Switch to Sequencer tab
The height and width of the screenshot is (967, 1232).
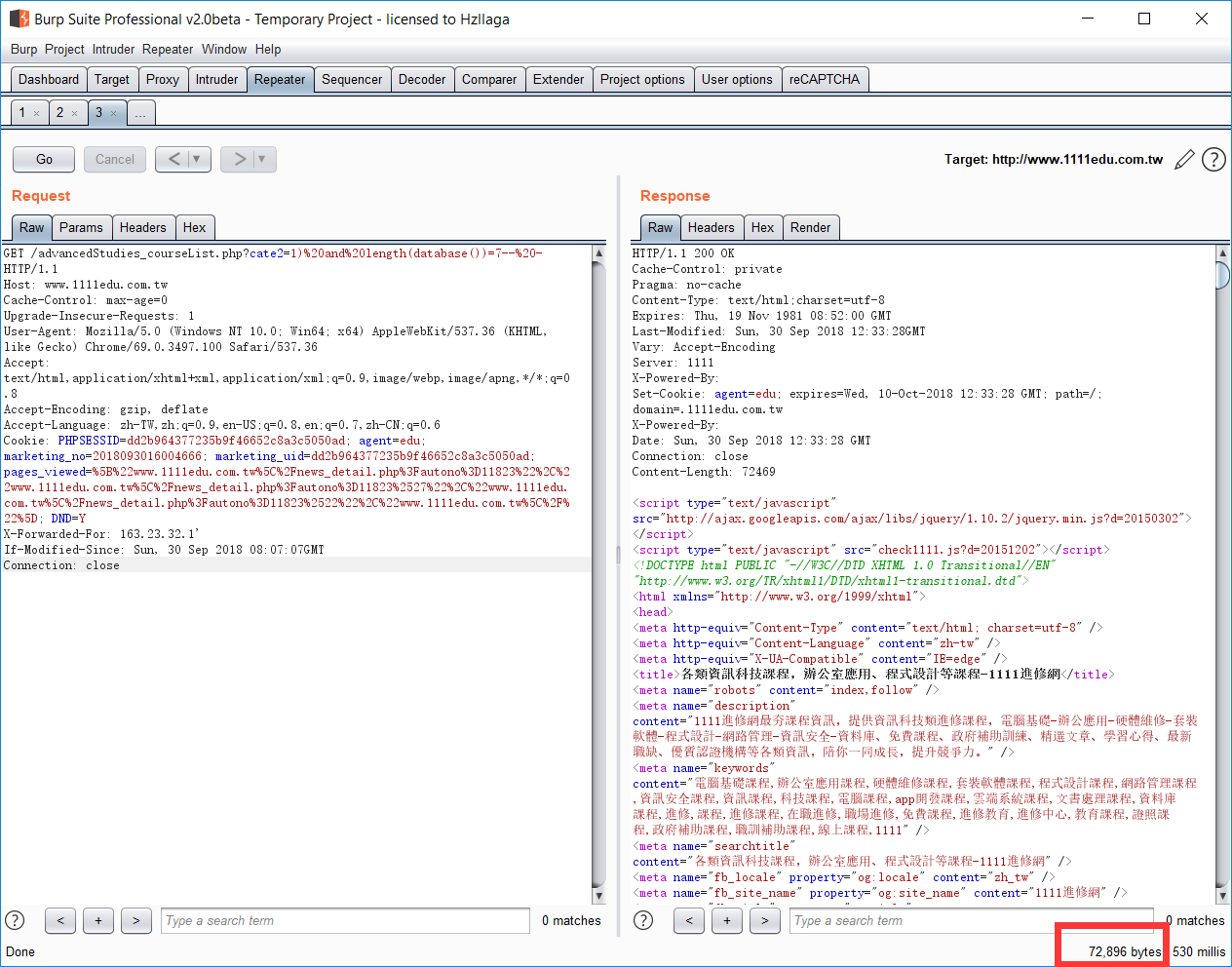pyautogui.click(x=352, y=79)
